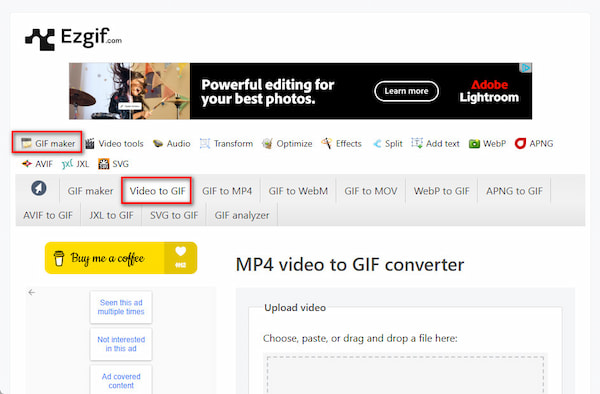Viewport: 600px width, 394px height.
Task: Open the SVG menu item
Action: pyautogui.click(x=113, y=164)
